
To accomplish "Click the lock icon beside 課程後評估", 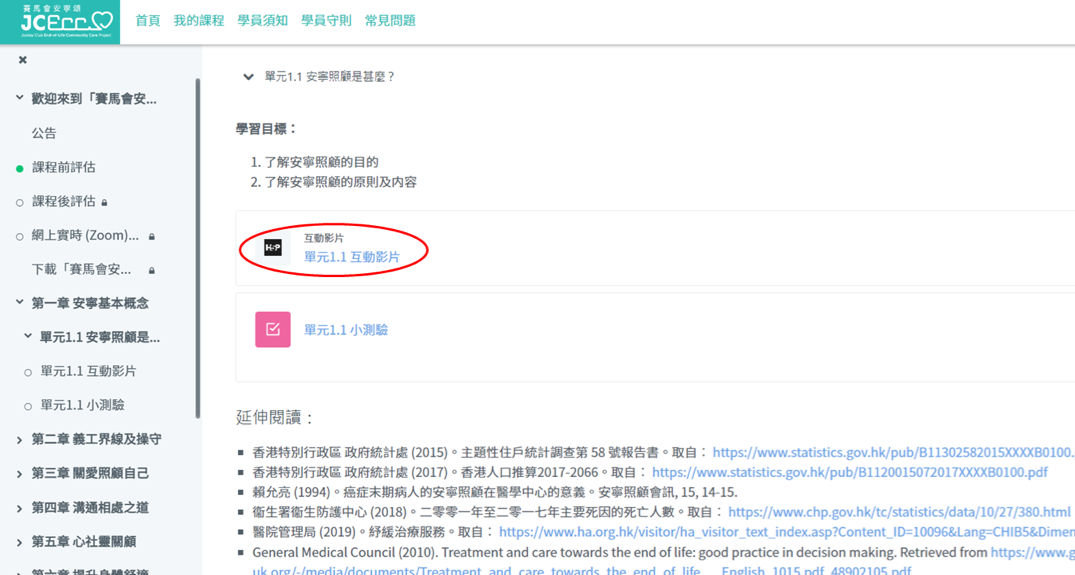I will (x=104, y=202).
